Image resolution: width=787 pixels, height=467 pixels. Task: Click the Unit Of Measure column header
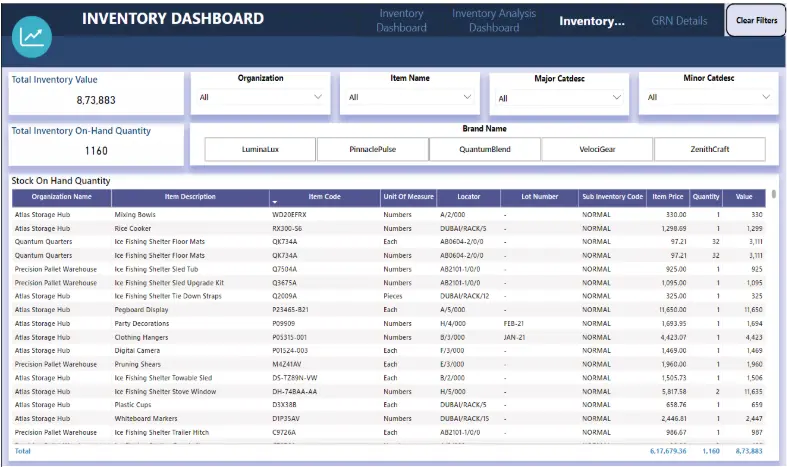[x=409, y=197]
